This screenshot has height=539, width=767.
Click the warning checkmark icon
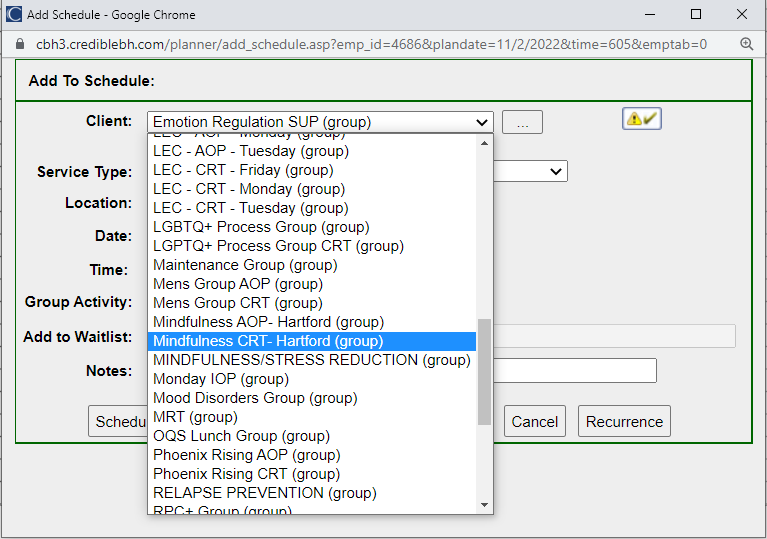641,118
